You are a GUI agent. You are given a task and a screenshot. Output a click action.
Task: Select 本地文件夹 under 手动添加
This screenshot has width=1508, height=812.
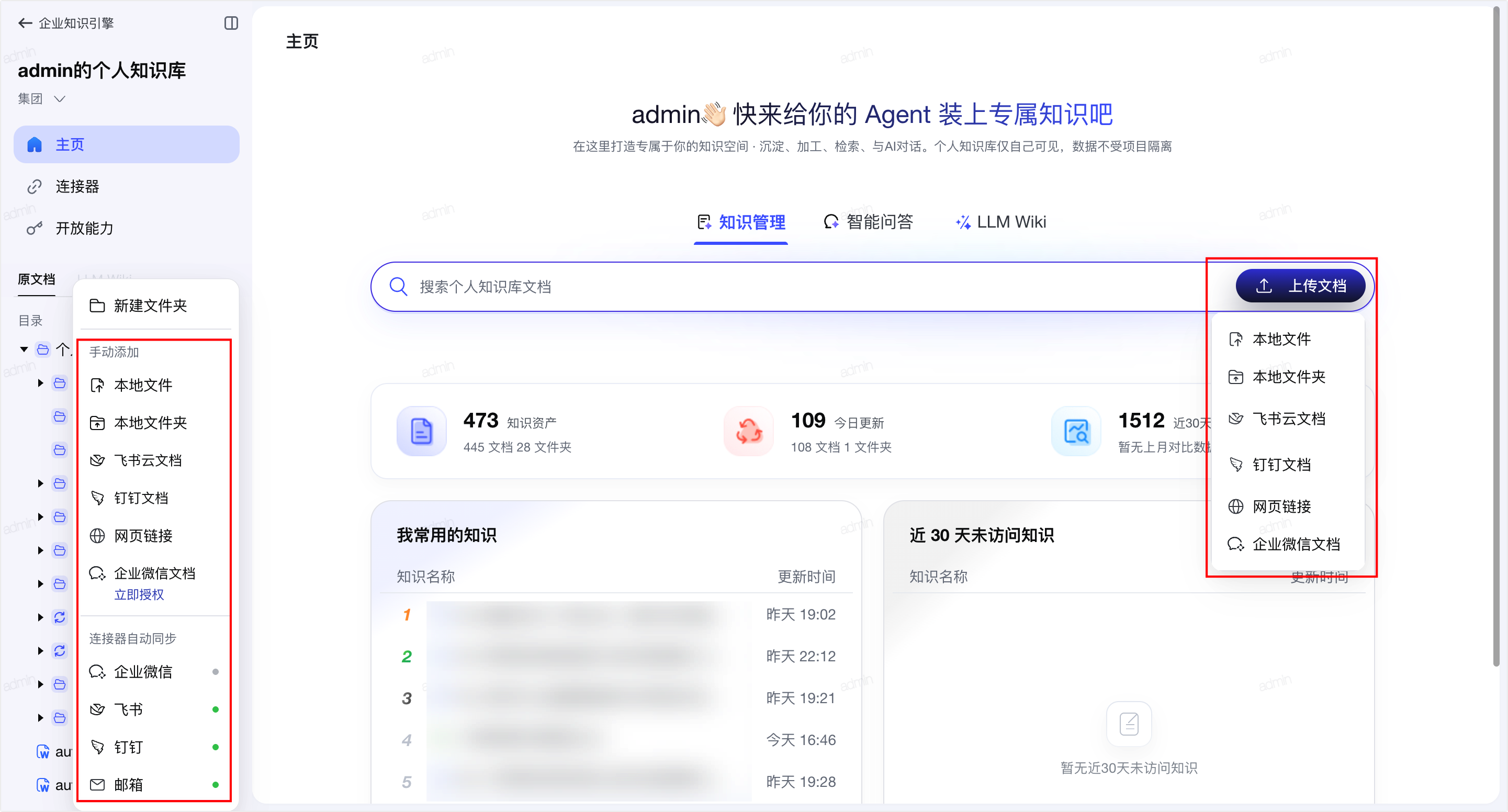[x=156, y=423]
